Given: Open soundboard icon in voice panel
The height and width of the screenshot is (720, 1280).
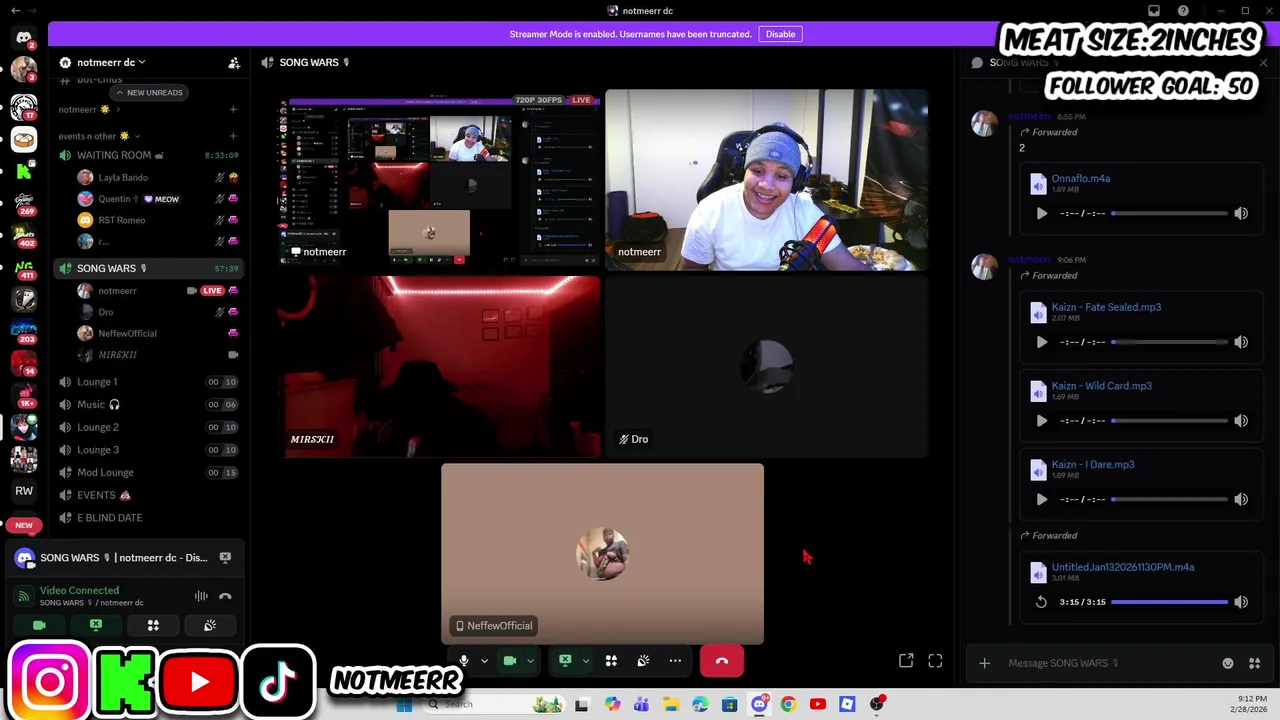Looking at the screenshot, I should coord(210,626).
